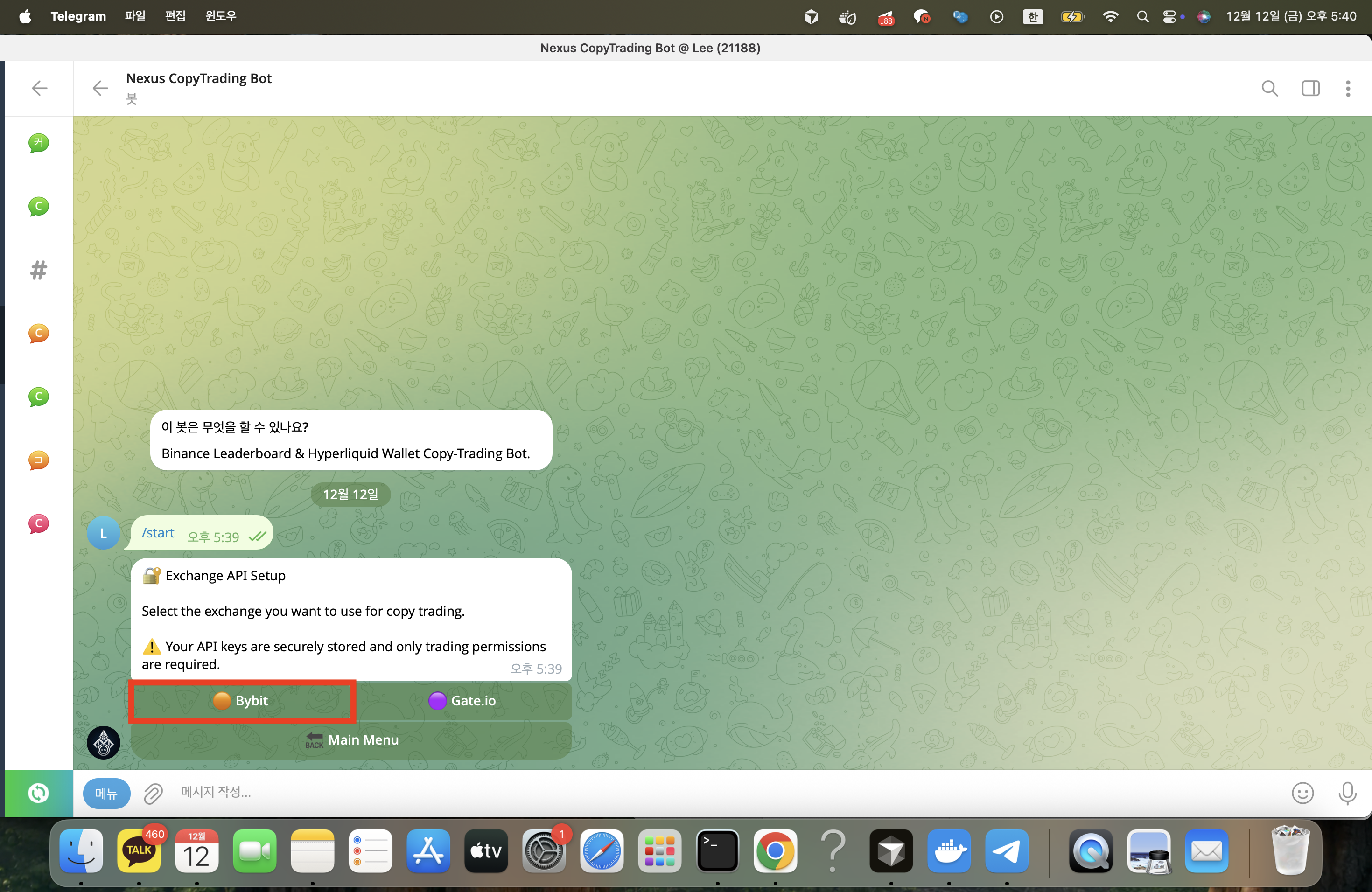The width and height of the screenshot is (1372, 892).
Task: Click the attach file paperclip icon
Action: (154, 794)
